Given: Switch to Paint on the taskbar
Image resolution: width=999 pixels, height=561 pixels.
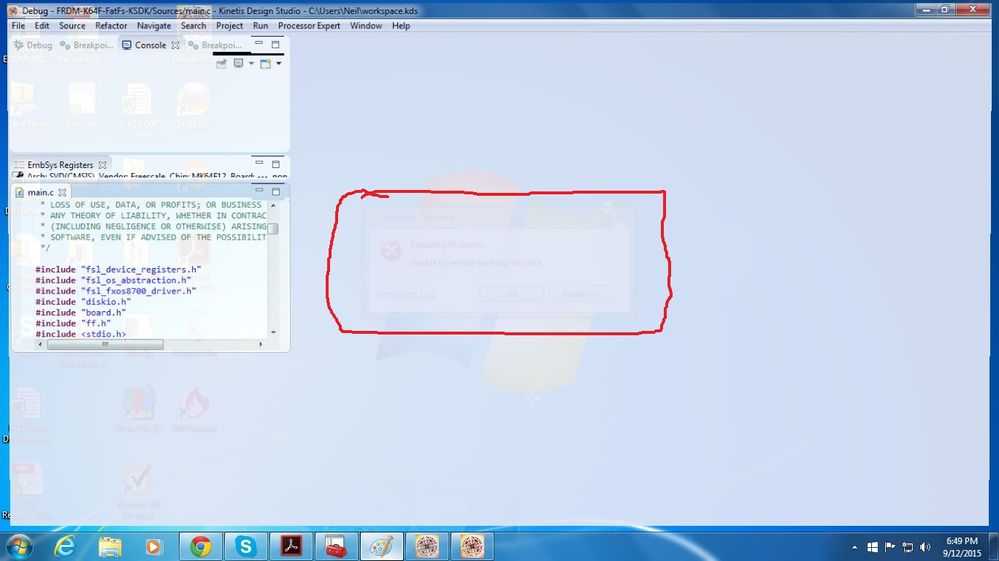Looking at the screenshot, I should (382, 546).
